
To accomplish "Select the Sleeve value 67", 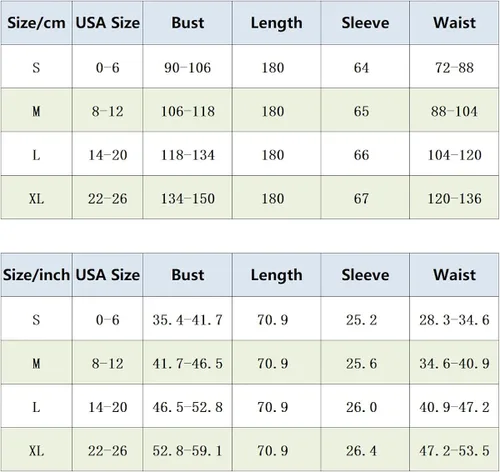I will (x=362, y=199).
